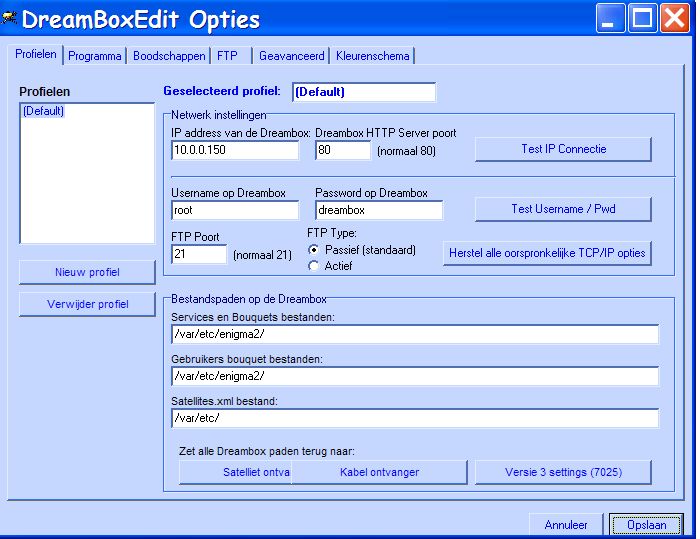Screen dimensions: 700x539
Task: Open the Boodschappen tab
Action: pos(169,56)
